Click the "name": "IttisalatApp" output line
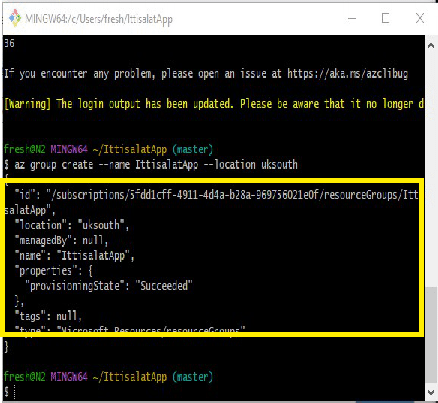The height and width of the screenshot is (403, 438). 74,256
